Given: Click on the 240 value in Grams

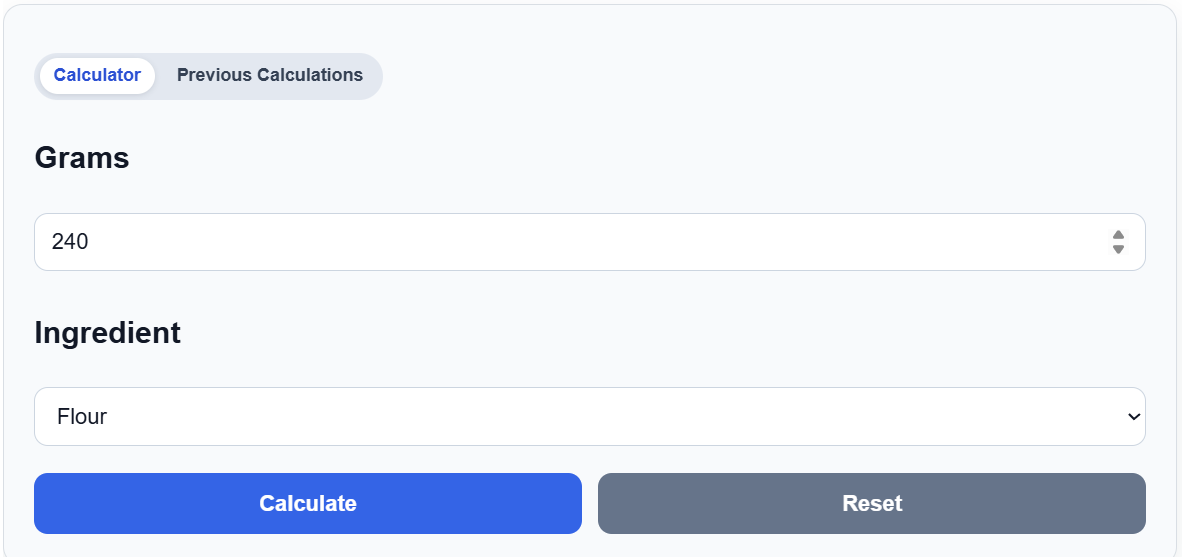Looking at the screenshot, I should pyautogui.click(x=69, y=242).
